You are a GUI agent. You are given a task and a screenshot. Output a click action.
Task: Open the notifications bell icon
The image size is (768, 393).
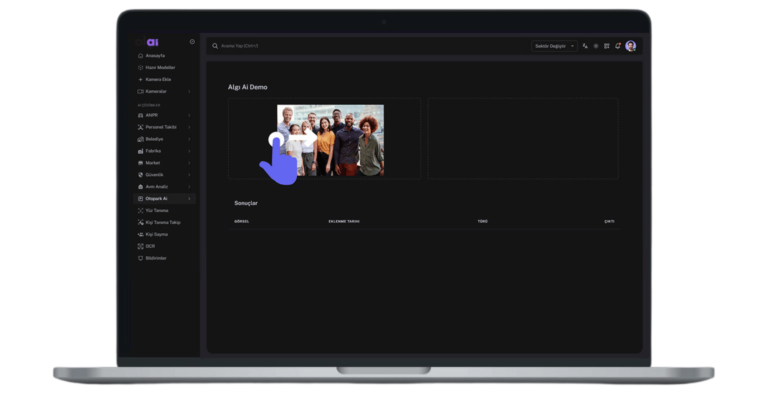[x=618, y=46]
